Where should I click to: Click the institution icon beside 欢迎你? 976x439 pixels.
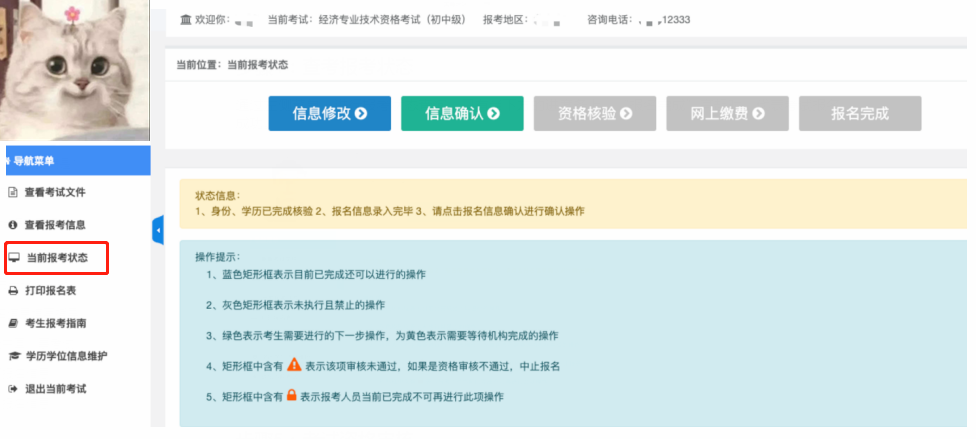[185, 20]
